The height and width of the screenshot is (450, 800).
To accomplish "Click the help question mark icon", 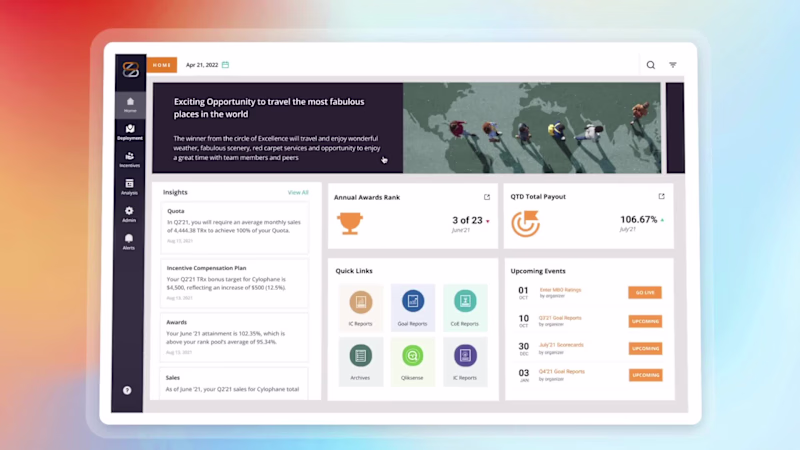I will (x=127, y=390).
